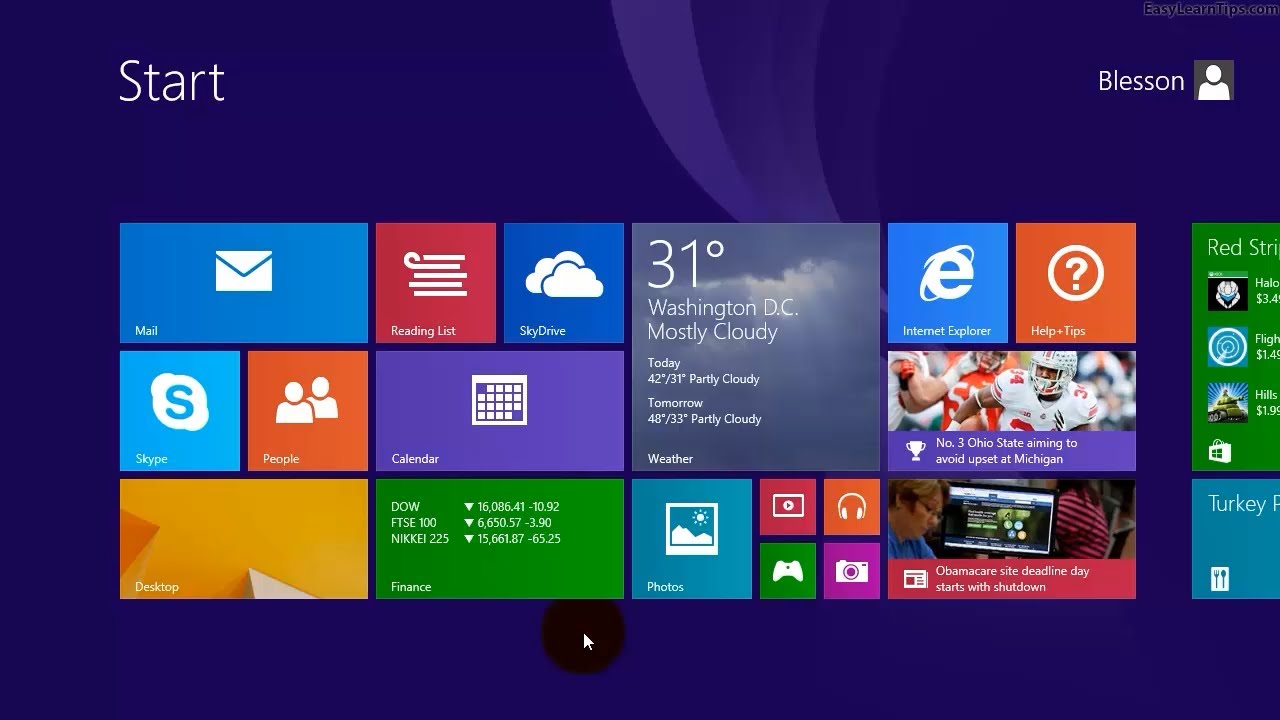
Task: Launch Skype
Action: (x=180, y=410)
